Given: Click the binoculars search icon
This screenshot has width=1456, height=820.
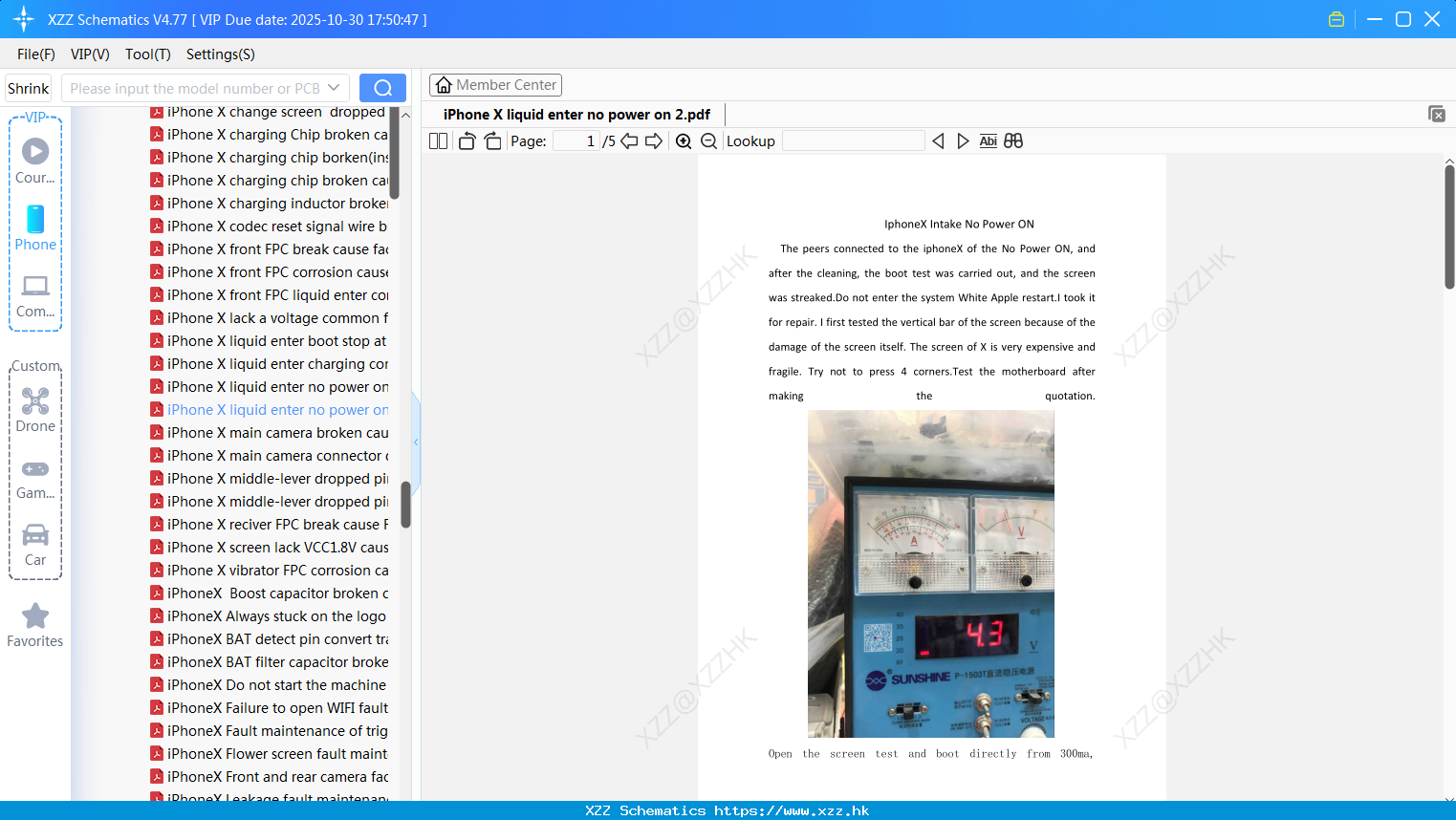Looking at the screenshot, I should (x=1013, y=140).
